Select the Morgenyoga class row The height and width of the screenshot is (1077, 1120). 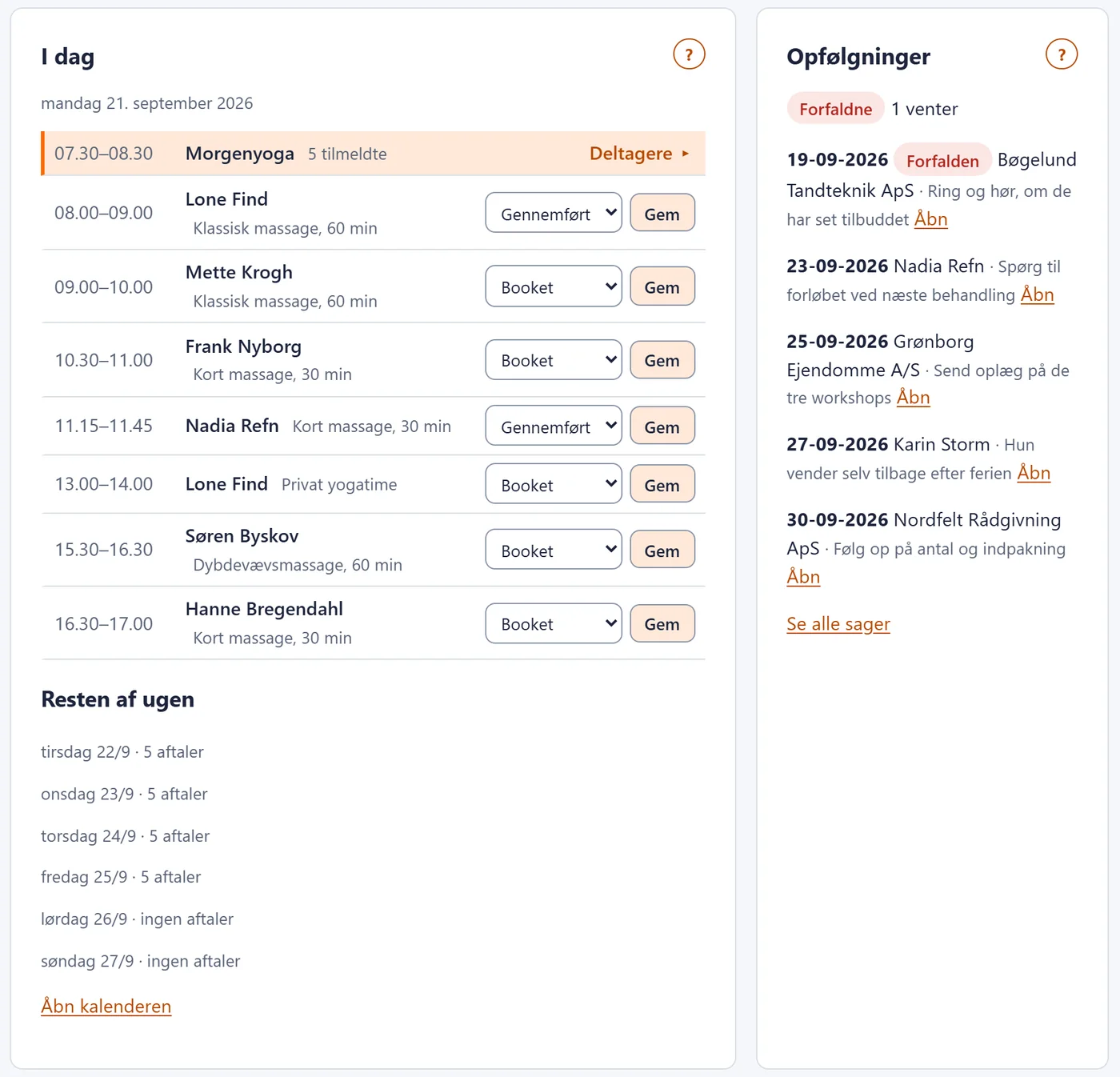click(x=374, y=154)
